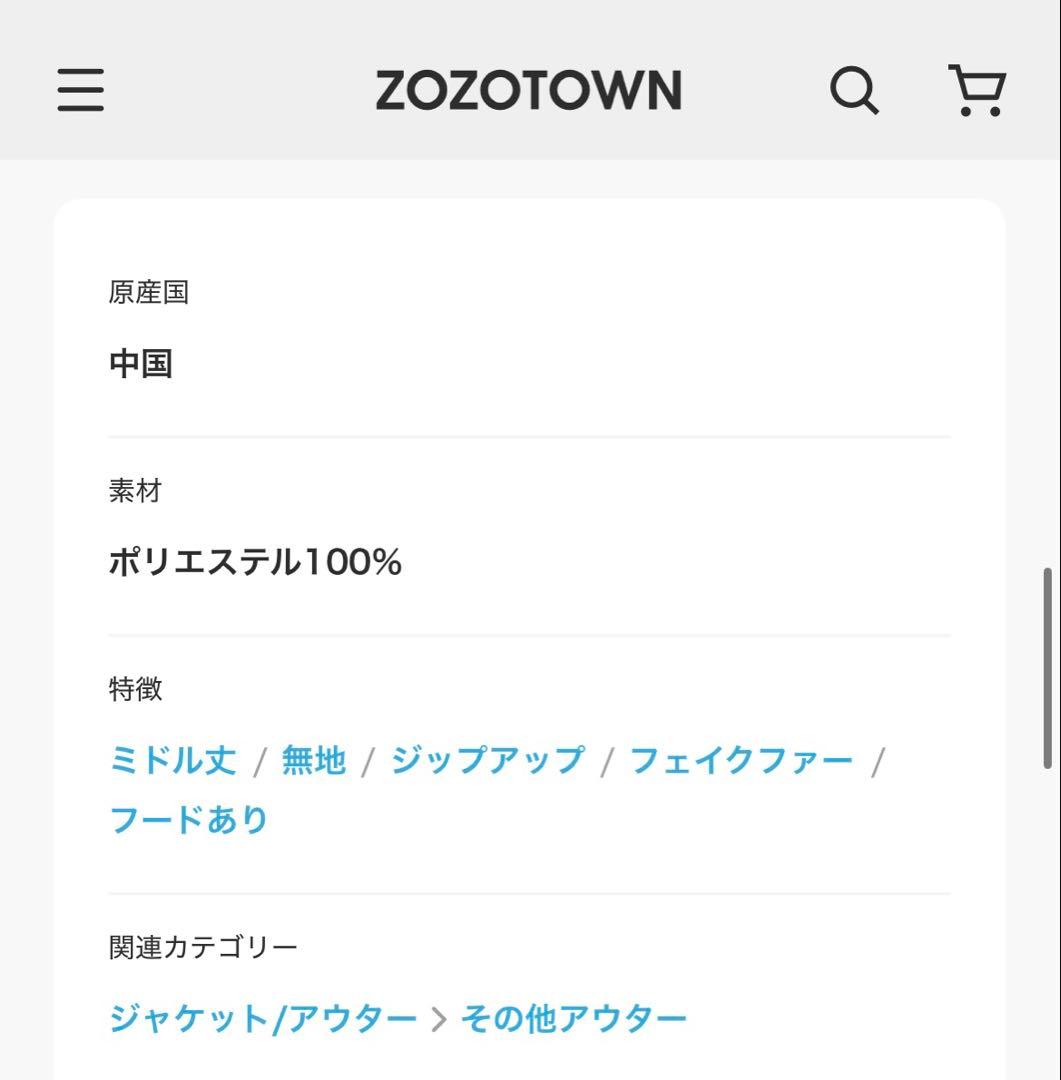The width and height of the screenshot is (1061, 1080).
Task: Click the search magnifier icon
Action: pos(854,91)
